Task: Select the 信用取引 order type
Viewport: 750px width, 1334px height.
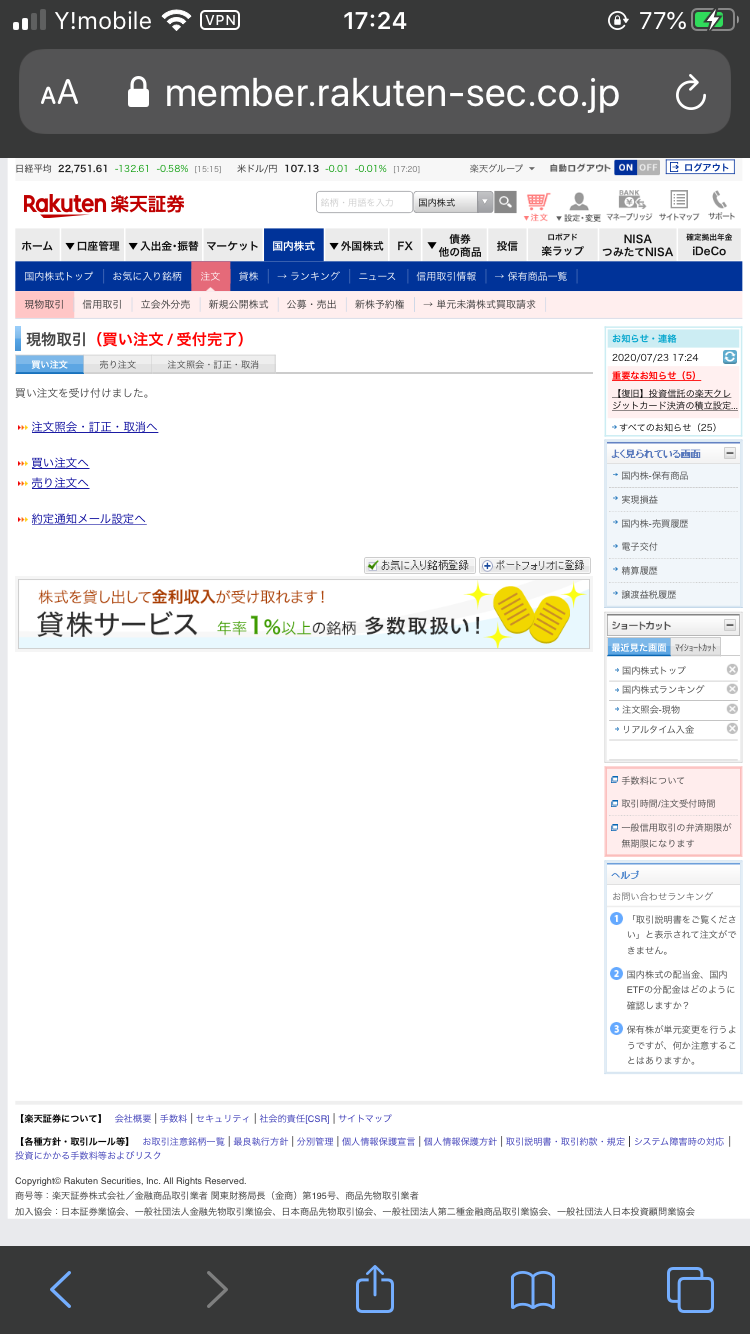Action: click(102, 304)
